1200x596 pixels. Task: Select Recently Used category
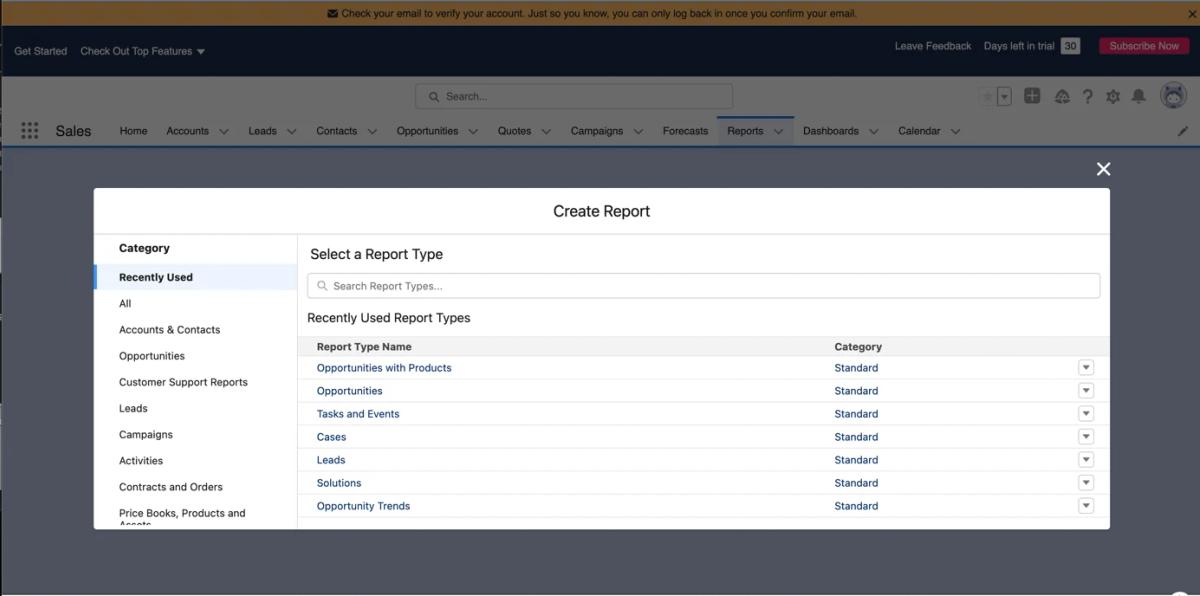pos(196,277)
